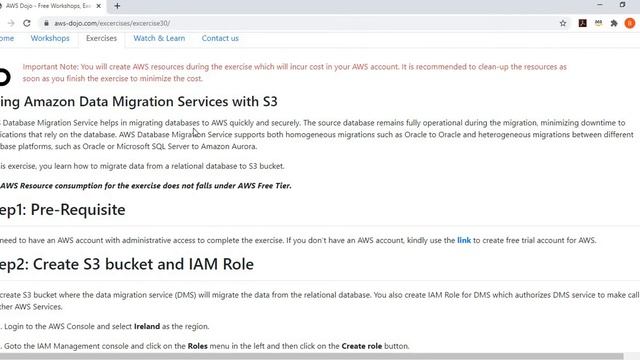Click the red 'Important Note' warning text
Image resolution: width=640 pixels, height=360 pixels.
294,73
